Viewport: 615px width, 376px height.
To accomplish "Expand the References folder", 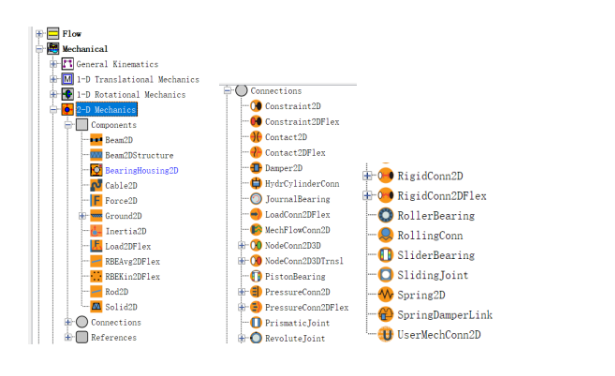I will 68,337.
